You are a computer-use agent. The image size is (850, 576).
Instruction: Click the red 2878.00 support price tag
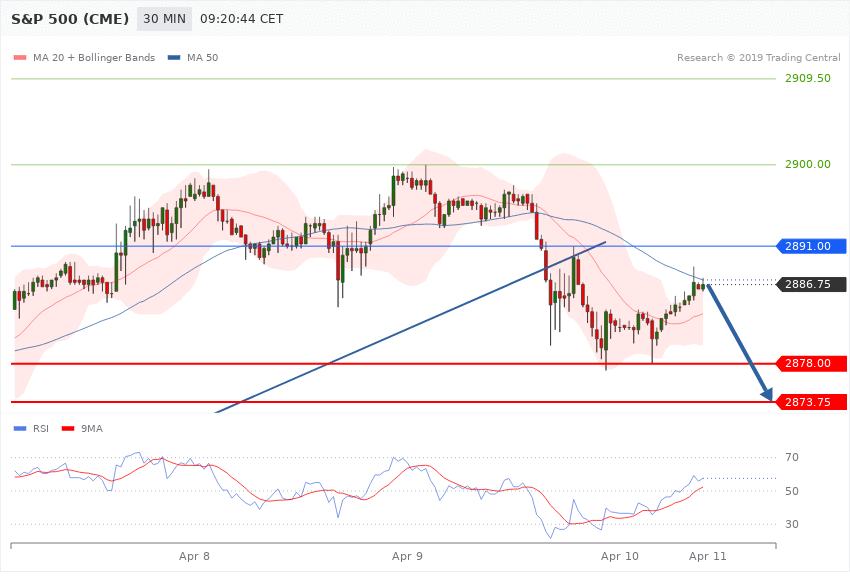[812, 364]
